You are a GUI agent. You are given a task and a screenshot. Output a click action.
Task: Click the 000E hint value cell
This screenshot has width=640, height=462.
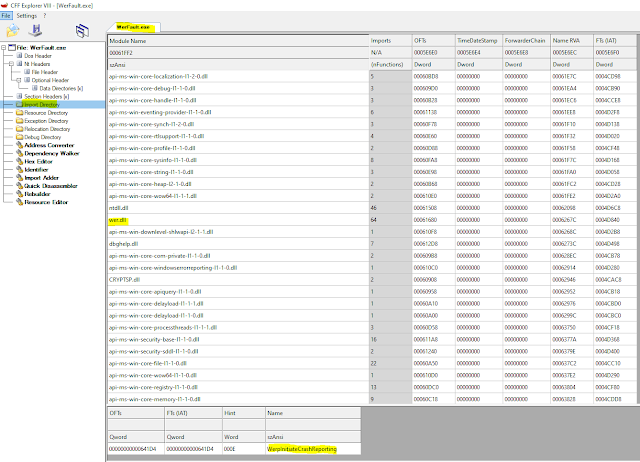tap(244, 449)
